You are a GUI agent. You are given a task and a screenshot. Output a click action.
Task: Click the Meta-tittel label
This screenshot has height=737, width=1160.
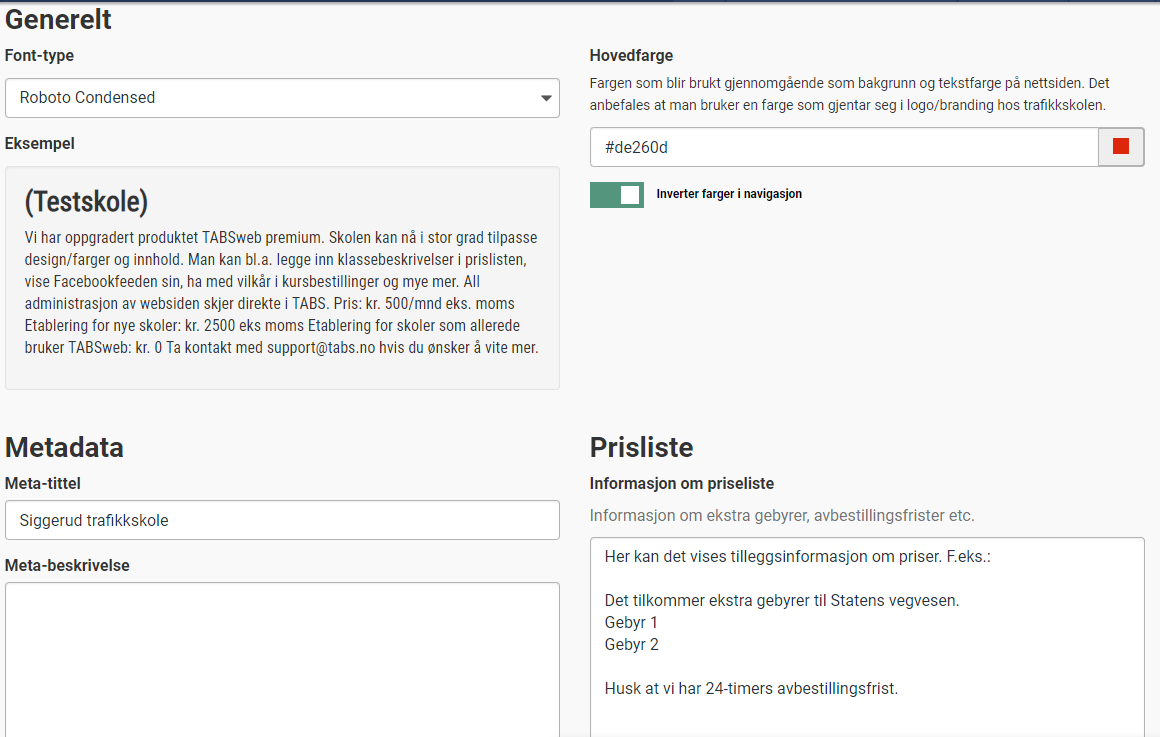pyautogui.click(x=43, y=483)
